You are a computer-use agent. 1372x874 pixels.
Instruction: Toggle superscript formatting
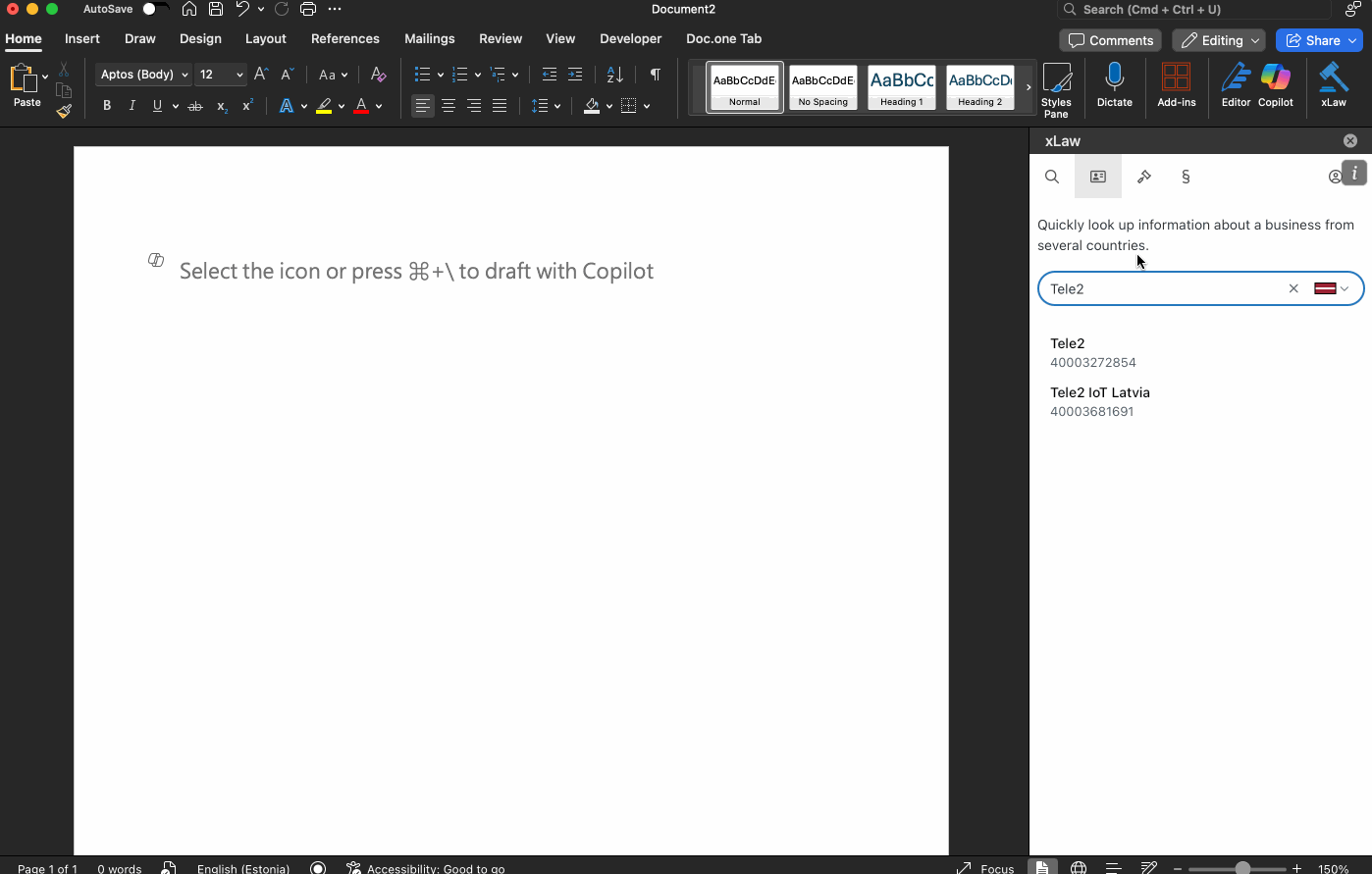pos(247,106)
